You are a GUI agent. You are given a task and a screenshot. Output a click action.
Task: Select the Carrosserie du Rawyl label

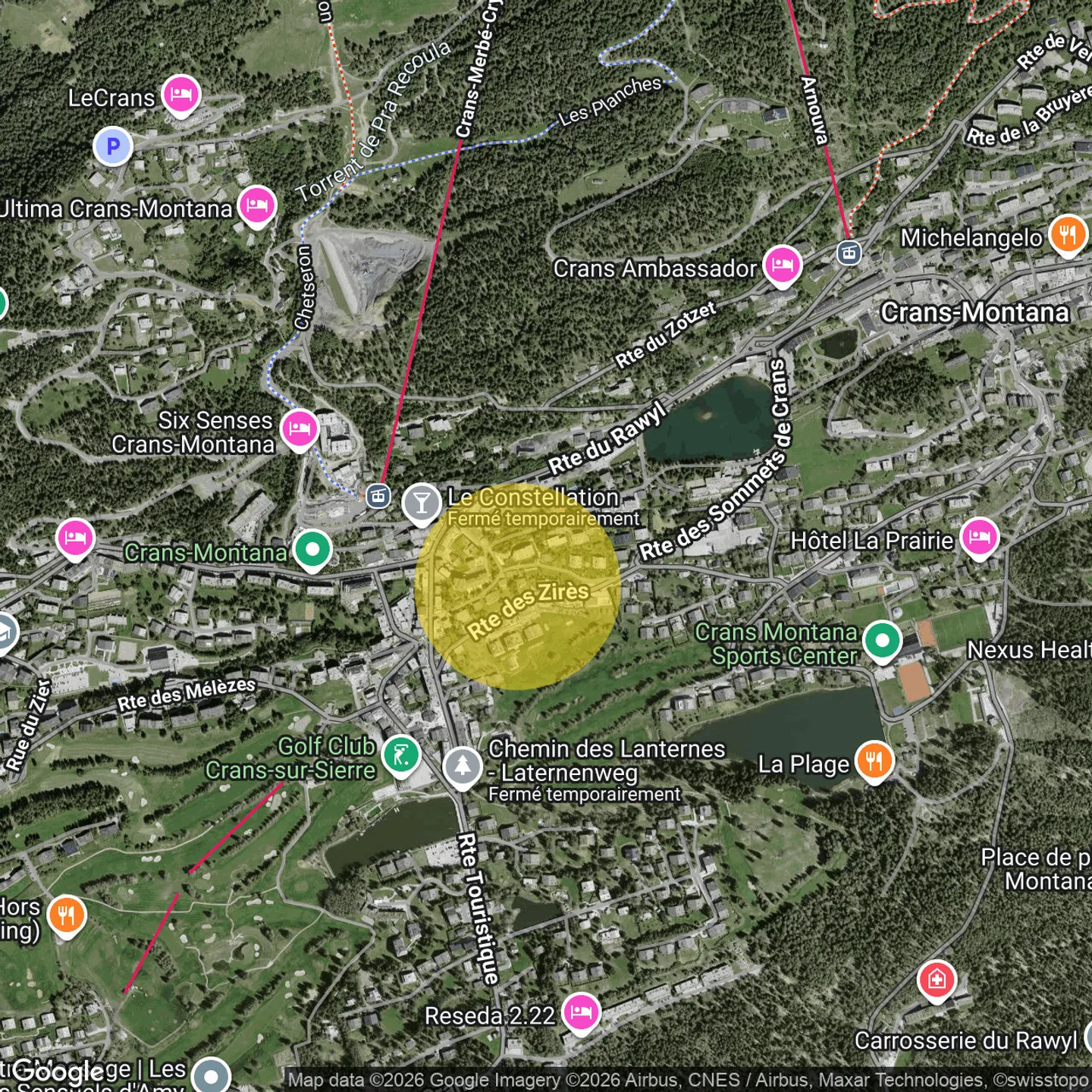point(966,1041)
